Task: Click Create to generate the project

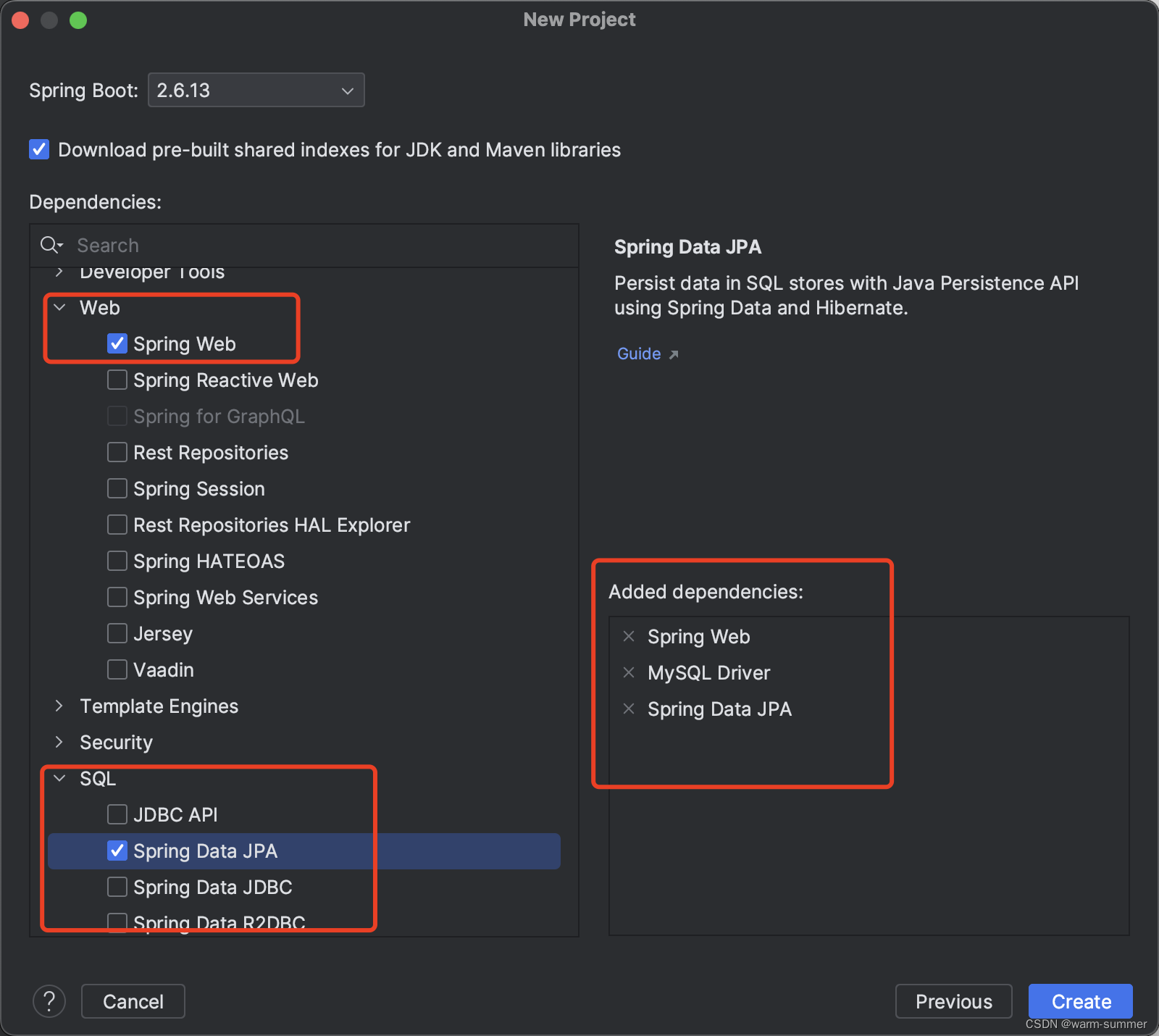Action: coord(1081,1001)
